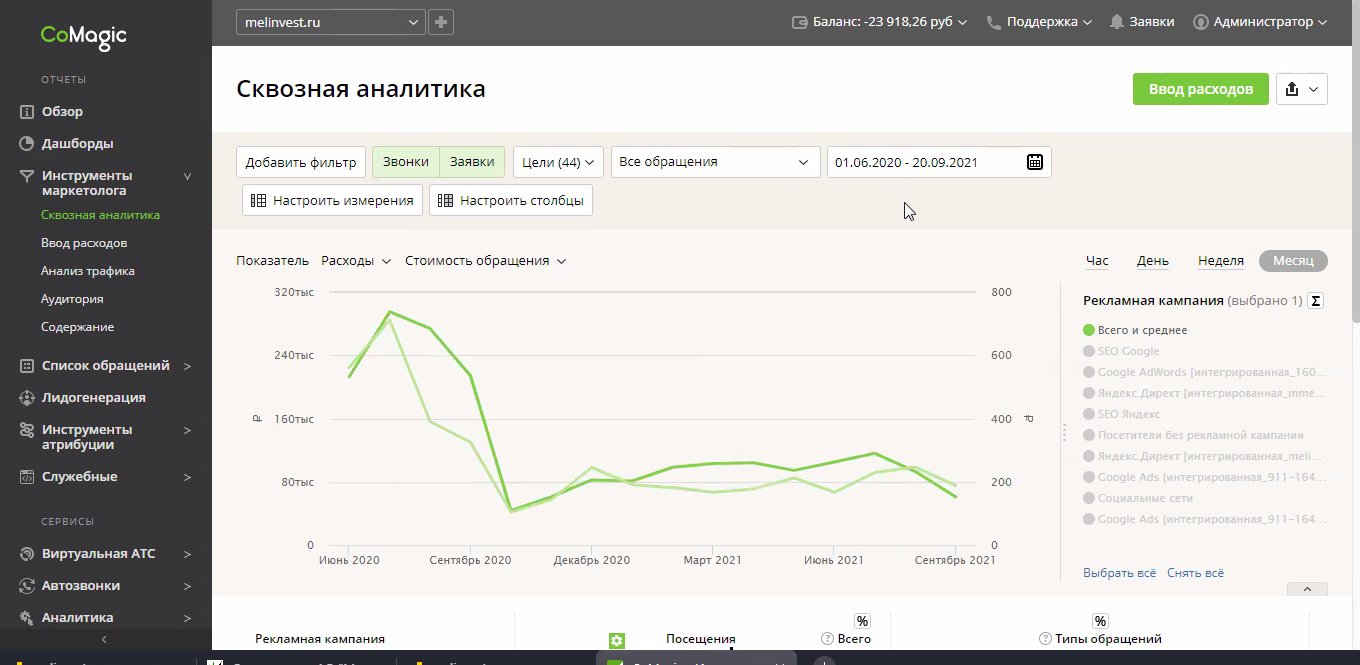Click Выбрать всё link
Image resolution: width=1360 pixels, height=665 pixels.
tap(1119, 573)
